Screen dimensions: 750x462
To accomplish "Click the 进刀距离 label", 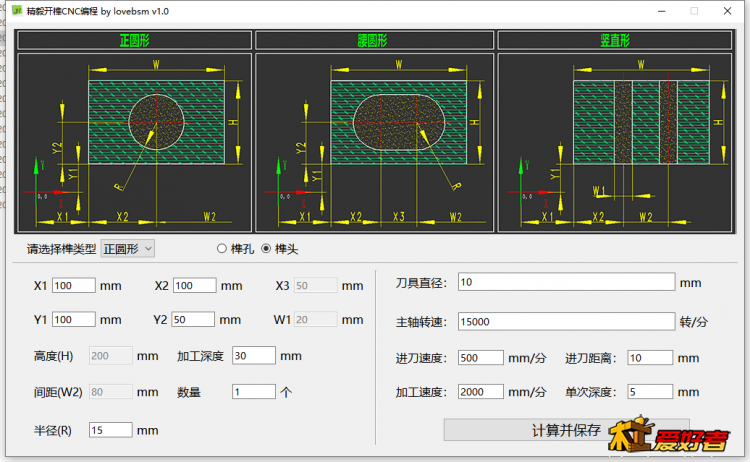I will pyautogui.click(x=591, y=358).
